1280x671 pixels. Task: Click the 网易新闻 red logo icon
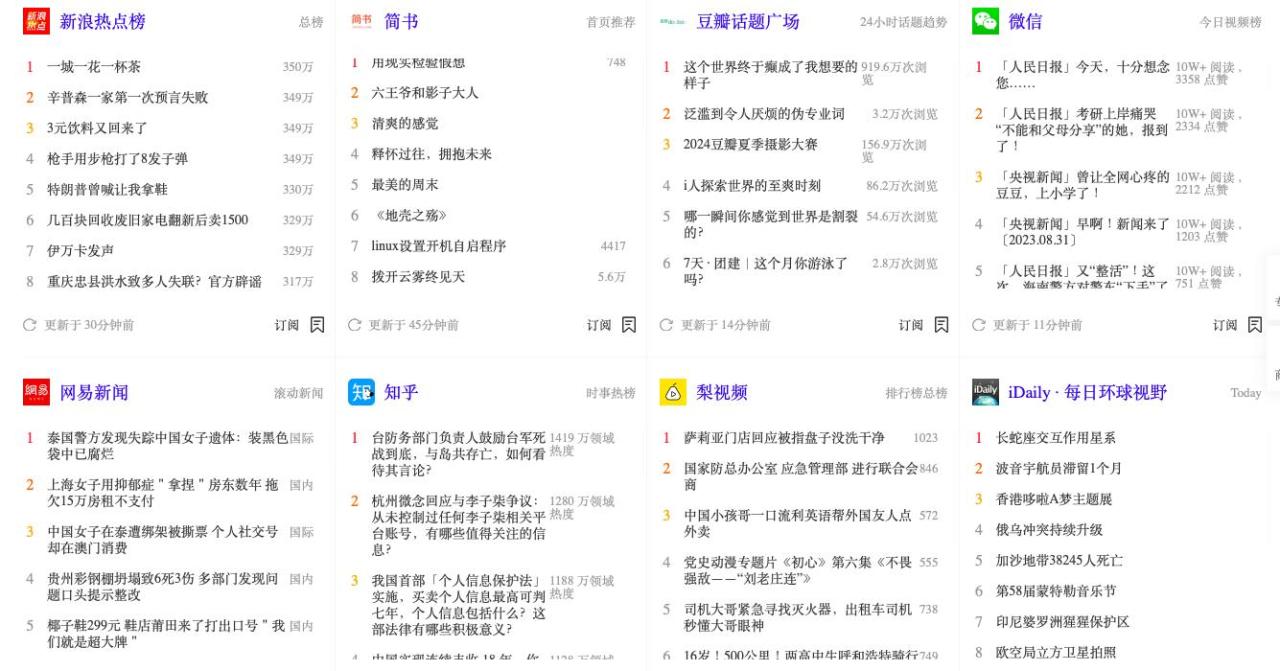(x=35, y=392)
